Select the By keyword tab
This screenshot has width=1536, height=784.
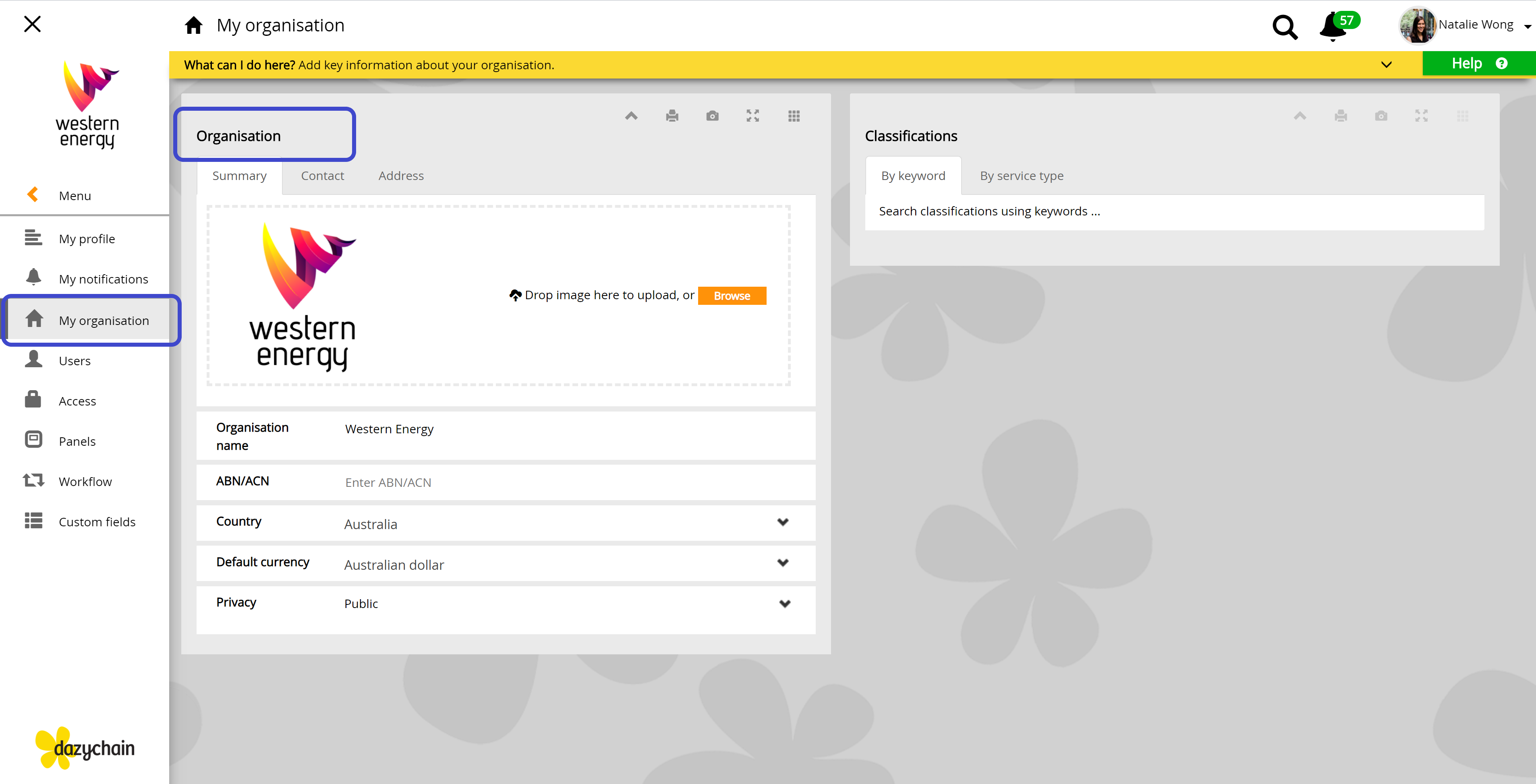(913, 176)
